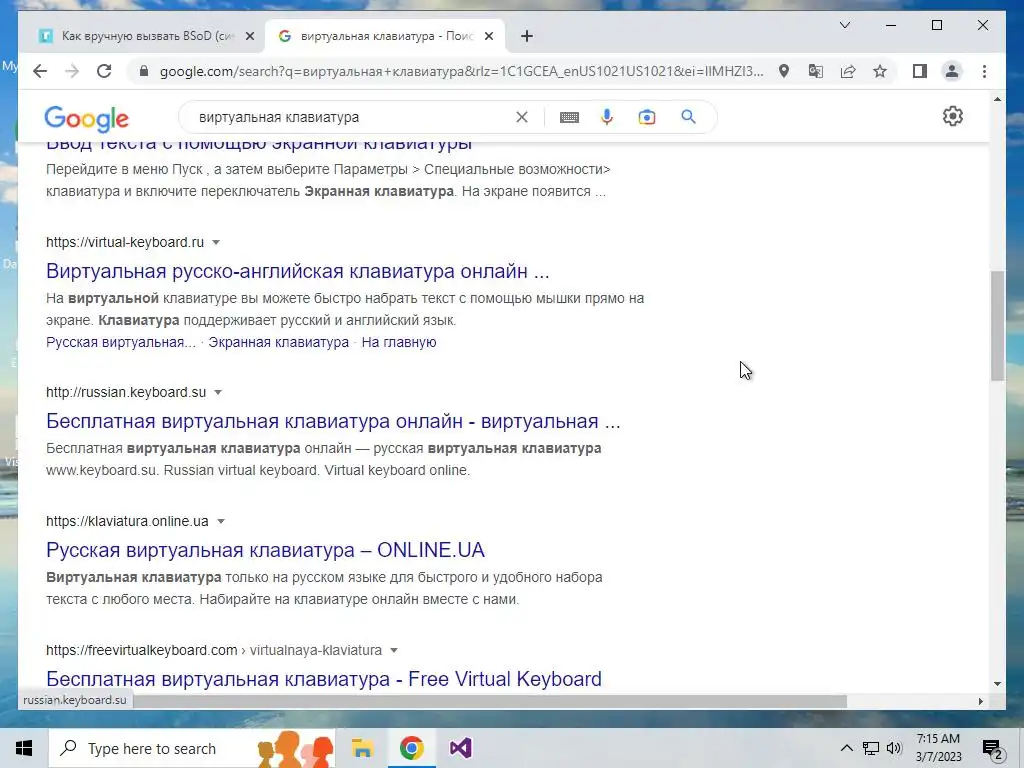Click horizontal scrollbar right arrow
This screenshot has height=768, width=1024.
[x=980, y=701]
